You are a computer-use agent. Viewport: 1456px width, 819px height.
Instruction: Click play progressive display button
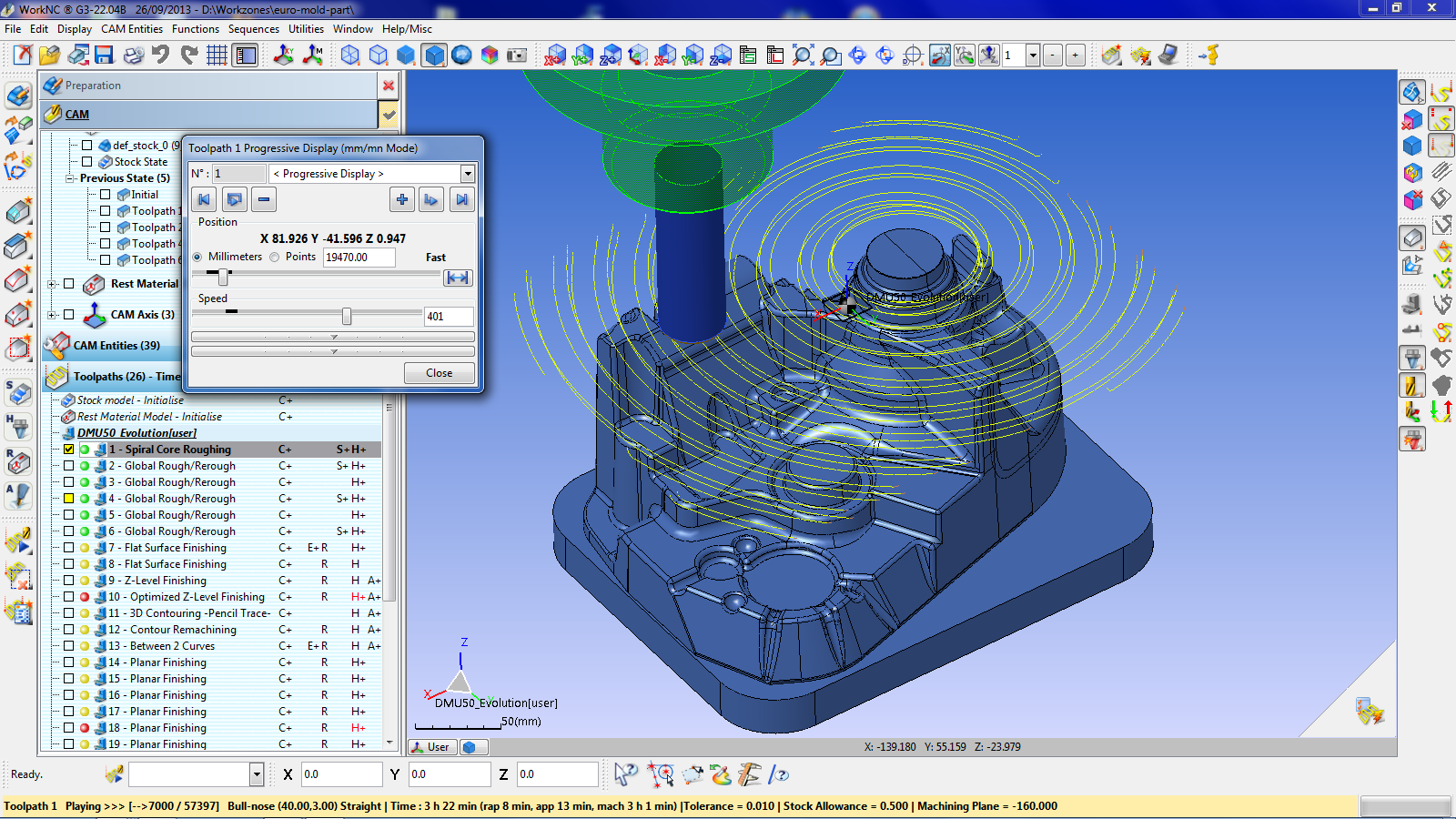(235, 199)
